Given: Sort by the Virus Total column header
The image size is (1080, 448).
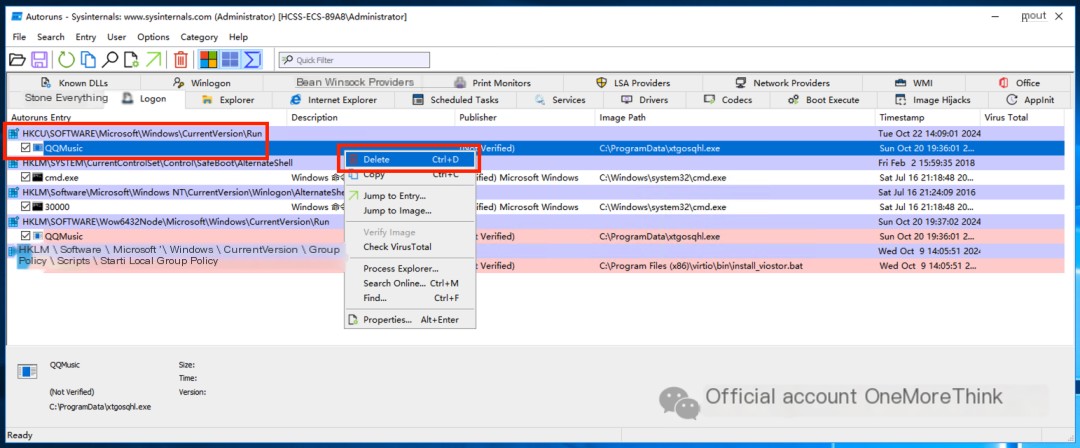Looking at the screenshot, I should 1022,118.
